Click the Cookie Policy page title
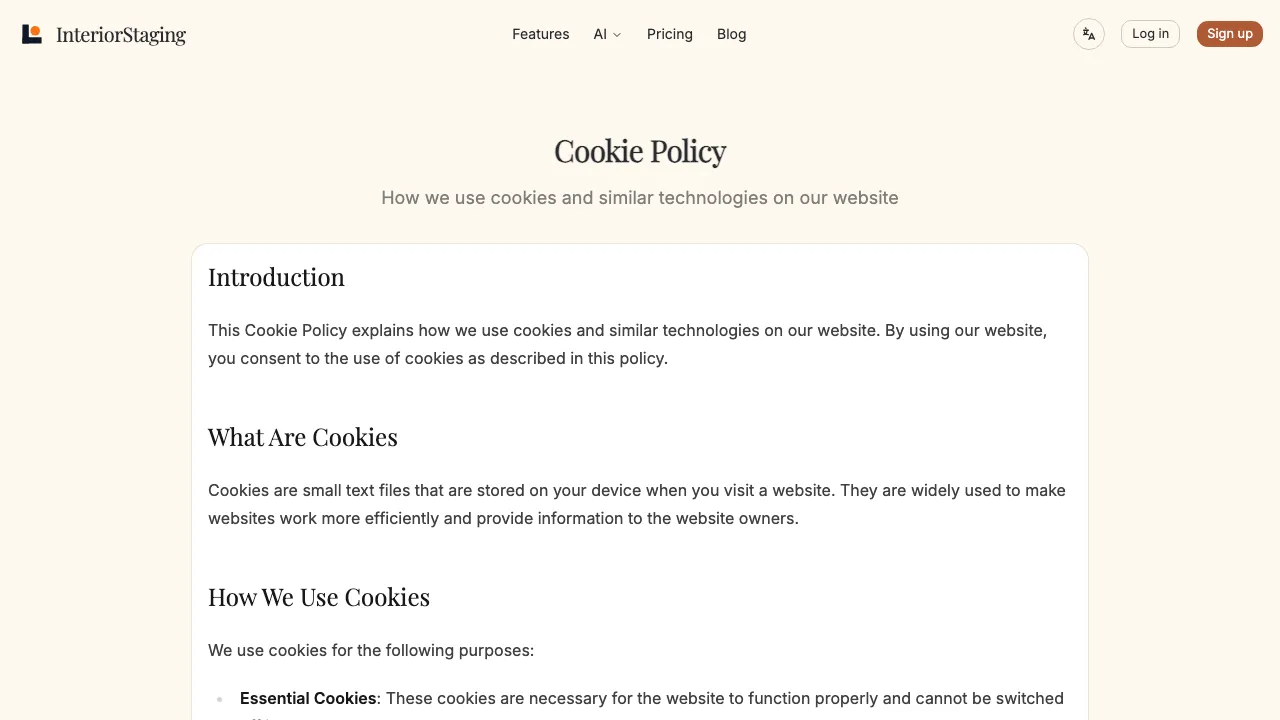This screenshot has height=720, width=1280. [640, 151]
